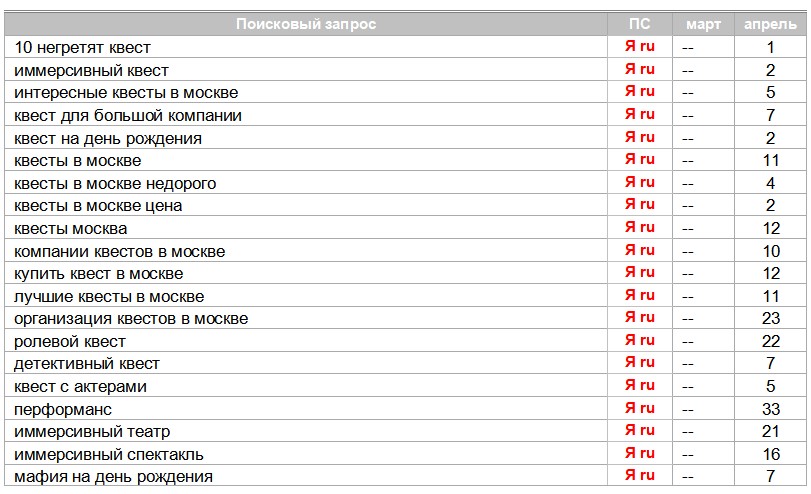The height and width of the screenshot is (494, 811).
Task: Click Yandex icon in «детективный квест» row
Action: 640,363
